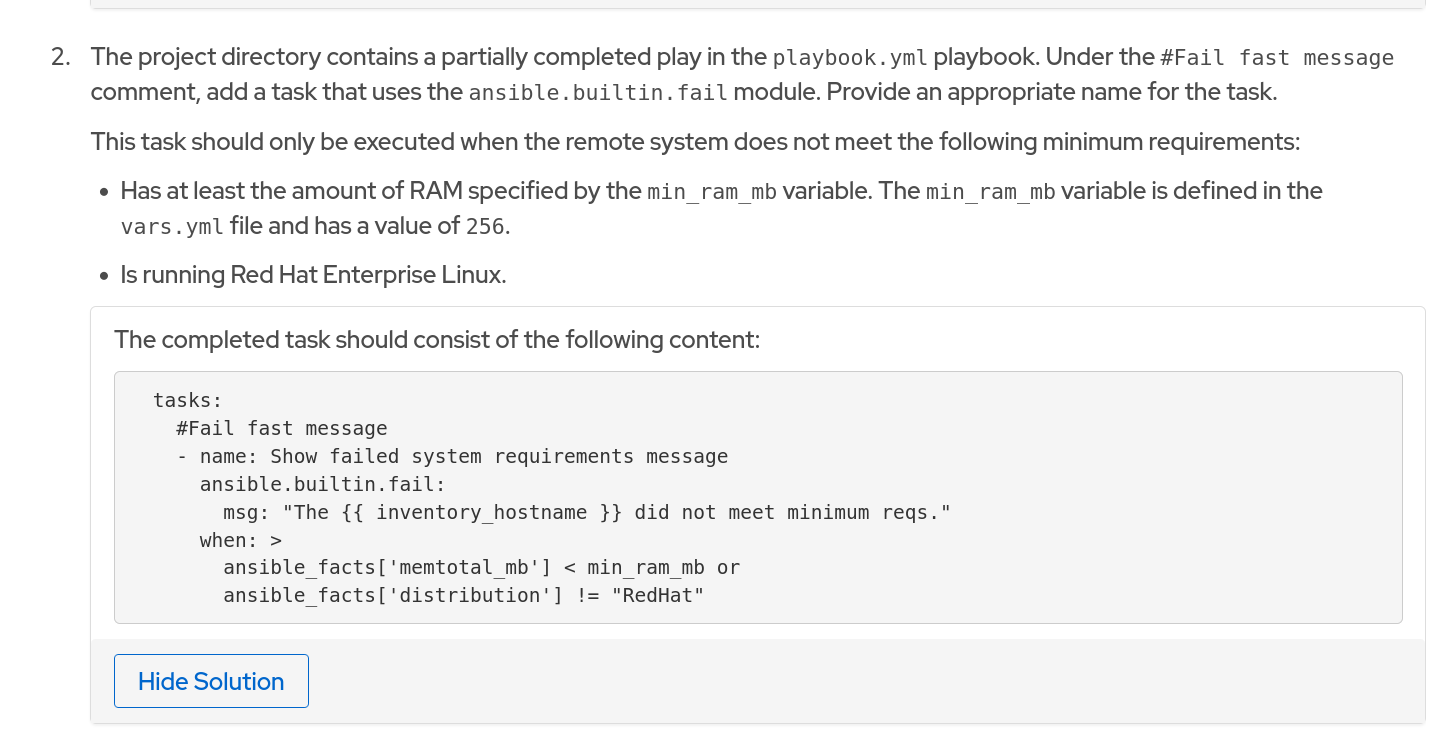This screenshot has width=1451, height=739.
Task: Click the vars.yml filename in the bullet
Action: (x=172, y=226)
